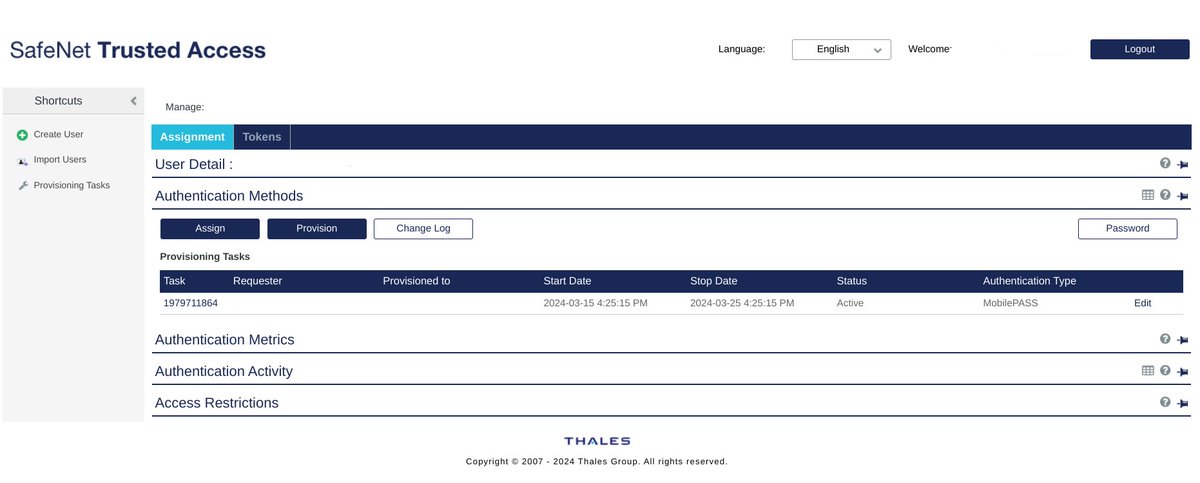Viewport: 1200px width, 483px height.
Task: Edit provisioning task 1979711864
Action: [x=1143, y=303]
